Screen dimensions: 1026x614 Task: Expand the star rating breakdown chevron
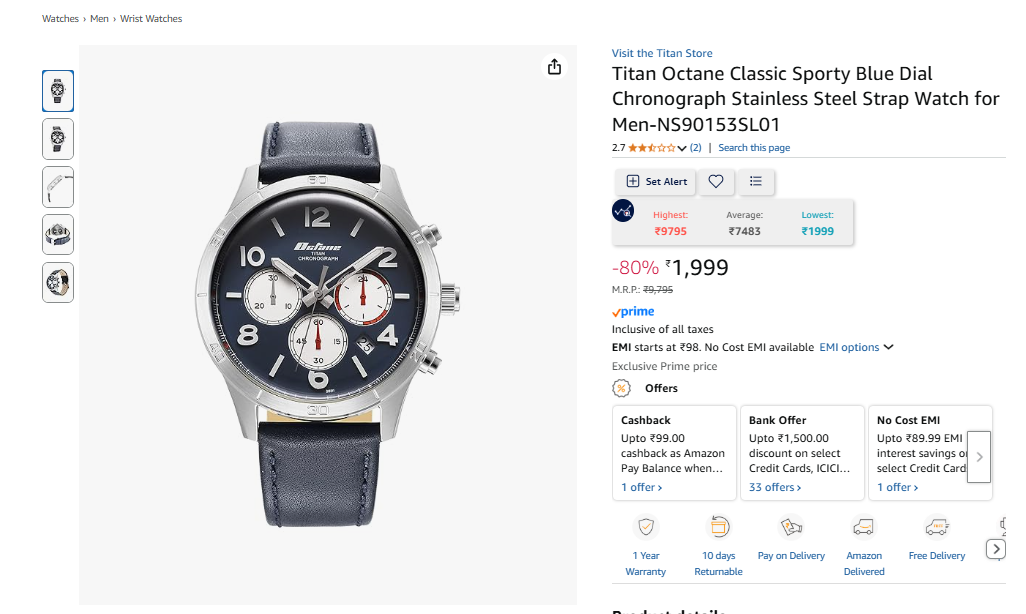point(682,148)
